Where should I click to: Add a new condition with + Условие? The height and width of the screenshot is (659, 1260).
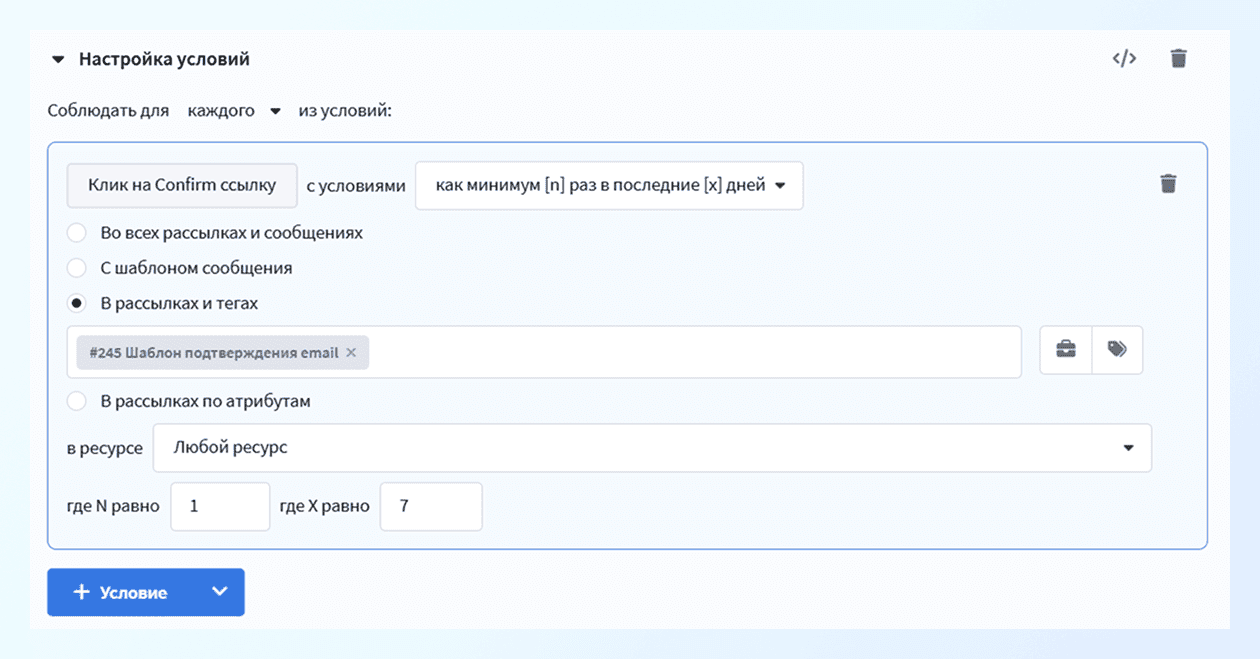point(122,592)
